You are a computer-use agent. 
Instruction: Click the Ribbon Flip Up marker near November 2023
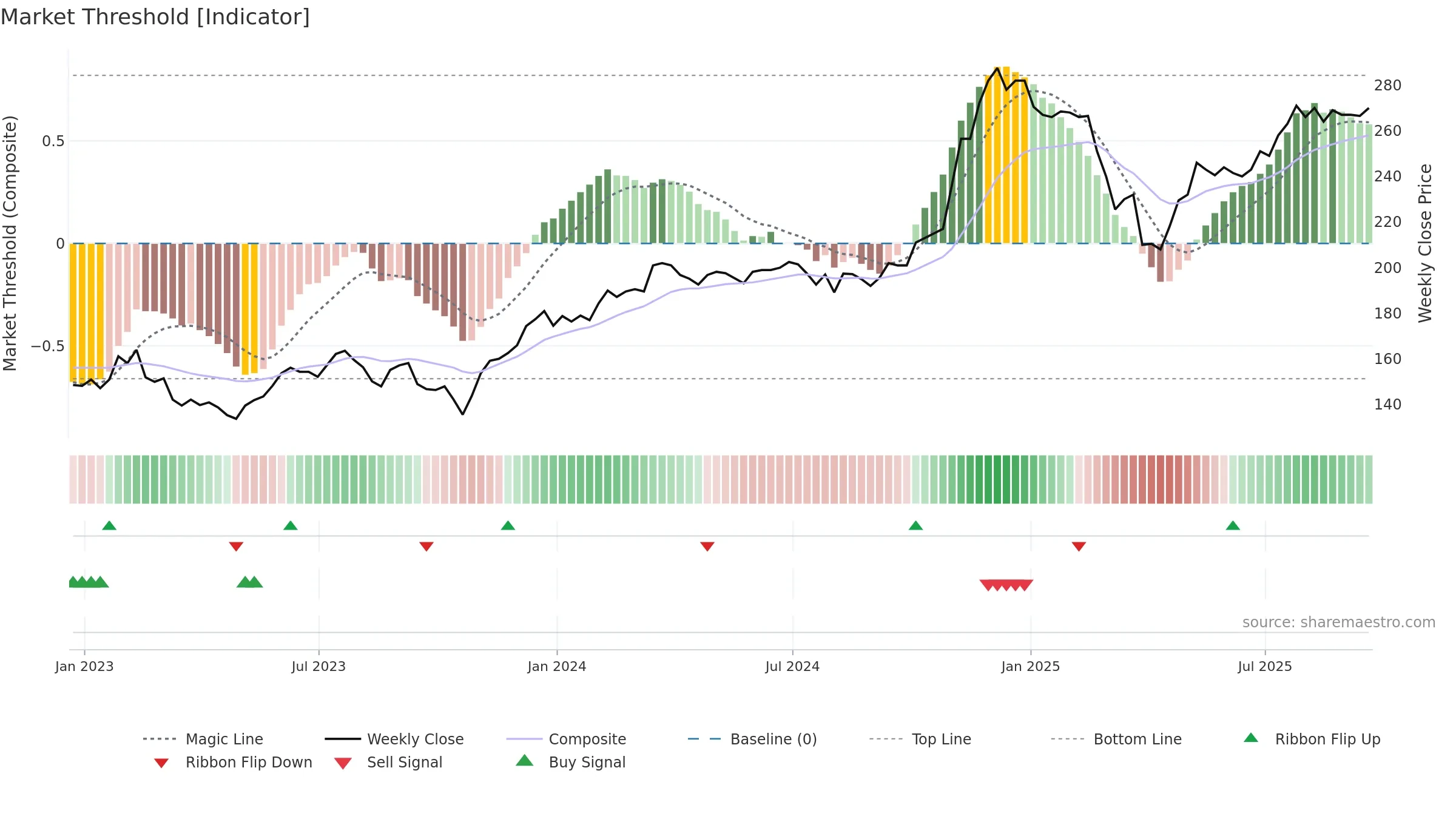click(x=508, y=525)
